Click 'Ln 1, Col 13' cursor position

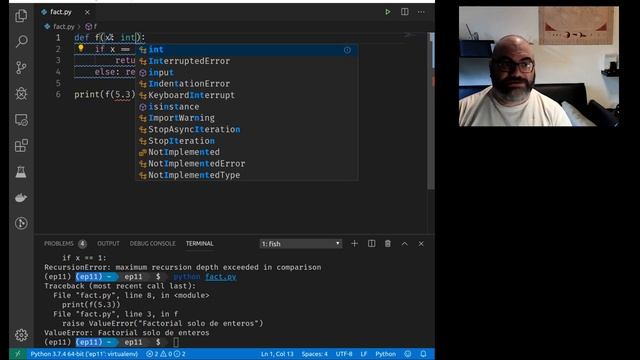pos(277,354)
